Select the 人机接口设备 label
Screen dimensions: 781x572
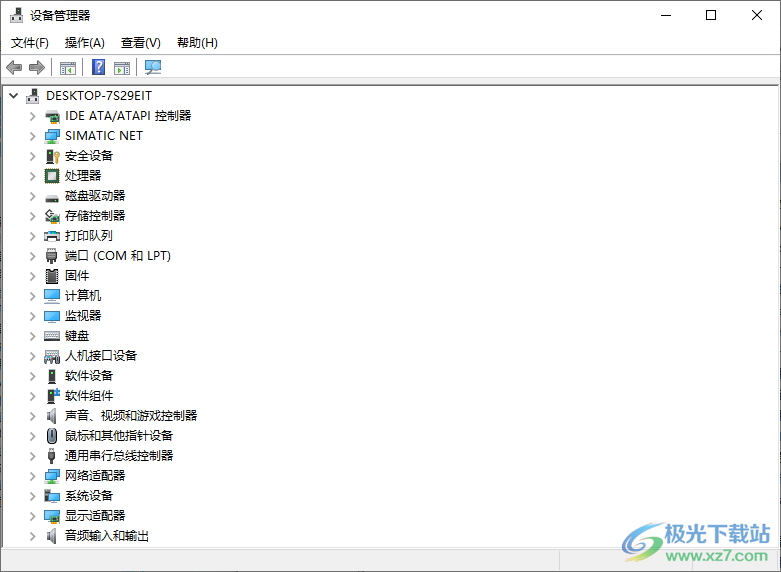tap(101, 356)
